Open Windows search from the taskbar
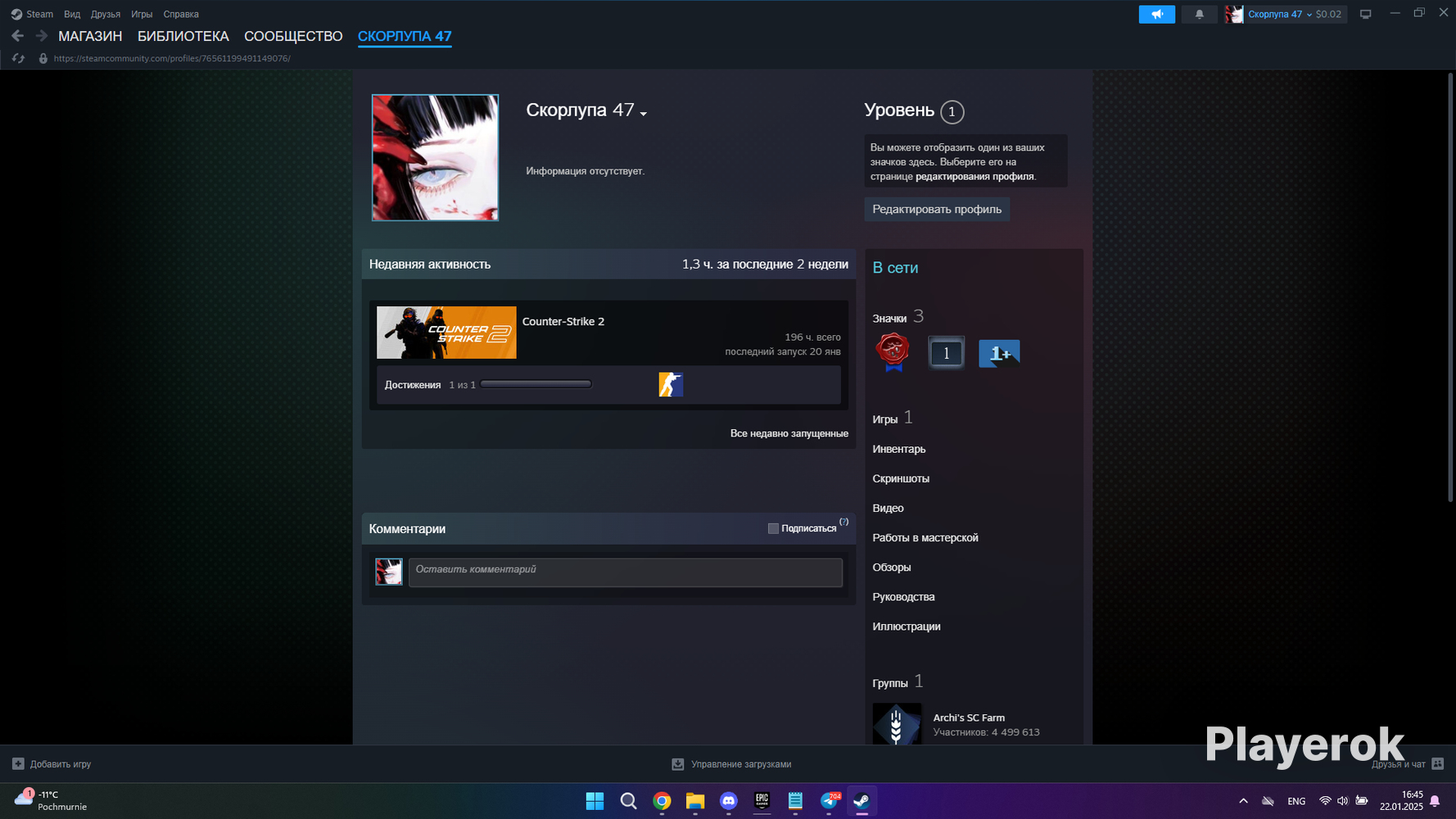The image size is (1456, 819). pyautogui.click(x=628, y=801)
